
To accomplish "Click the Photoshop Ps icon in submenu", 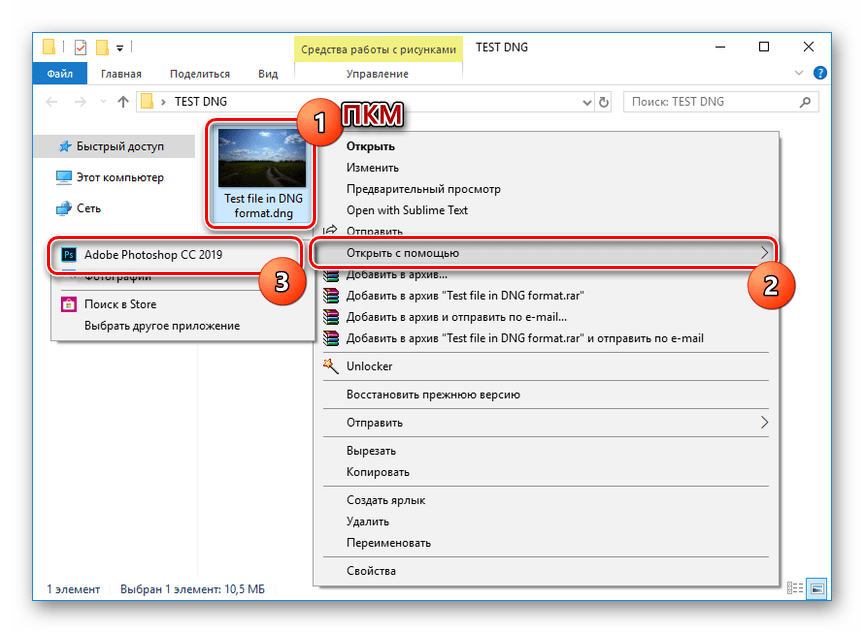I will [x=69, y=255].
